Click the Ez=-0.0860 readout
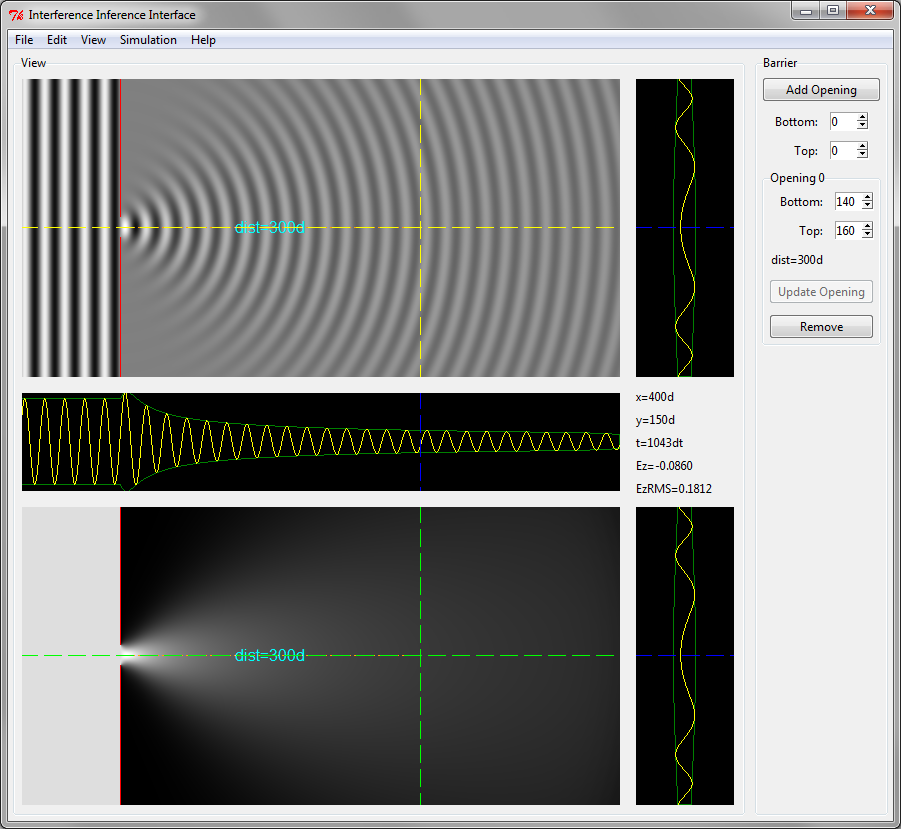 point(664,466)
